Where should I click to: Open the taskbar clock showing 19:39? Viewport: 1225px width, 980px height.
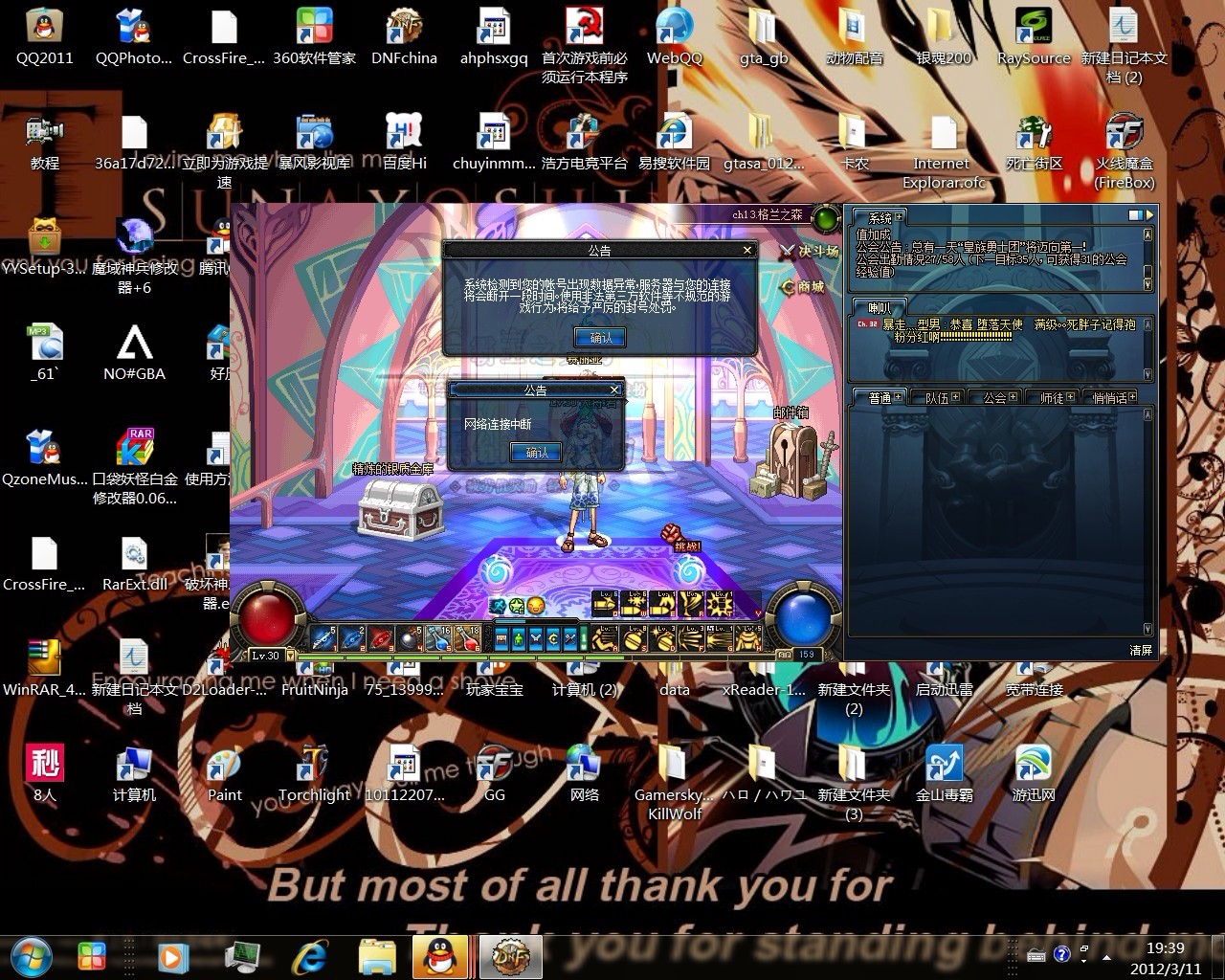(1165, 957)
